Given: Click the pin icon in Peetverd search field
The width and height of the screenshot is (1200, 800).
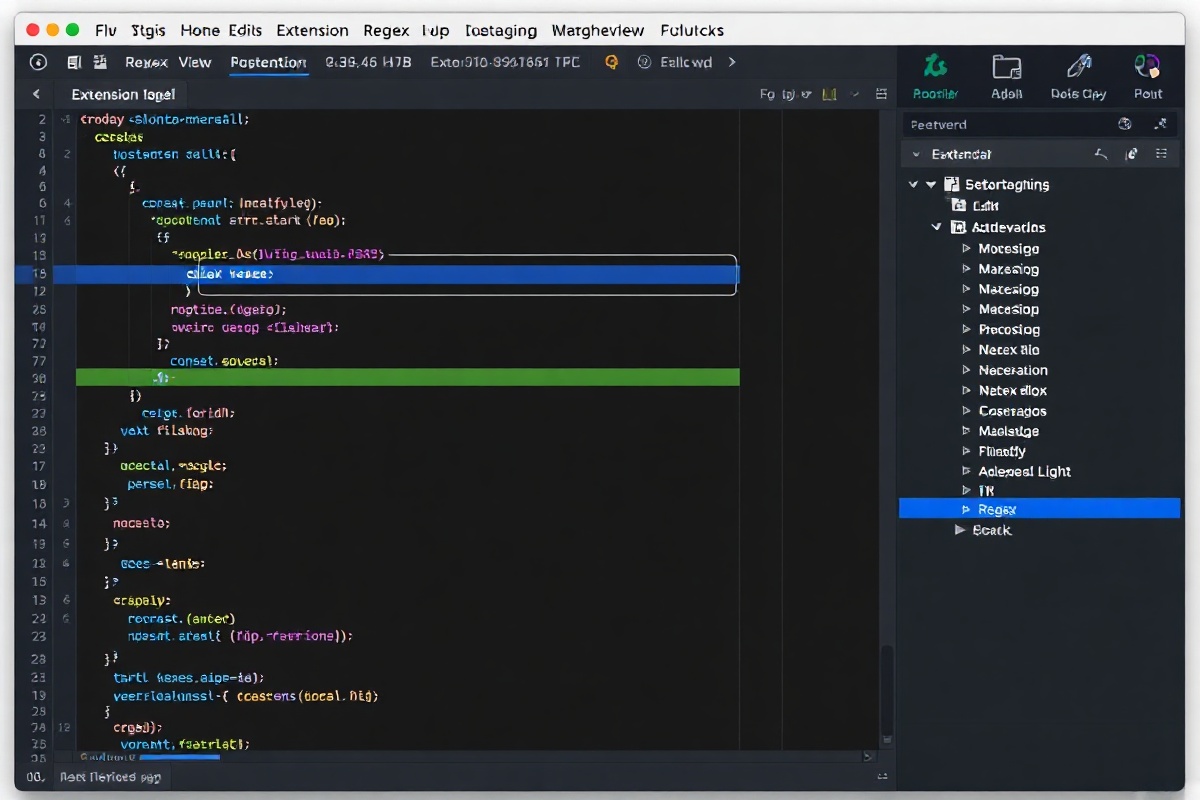Looking at the screenshot, I should 1160,124.
